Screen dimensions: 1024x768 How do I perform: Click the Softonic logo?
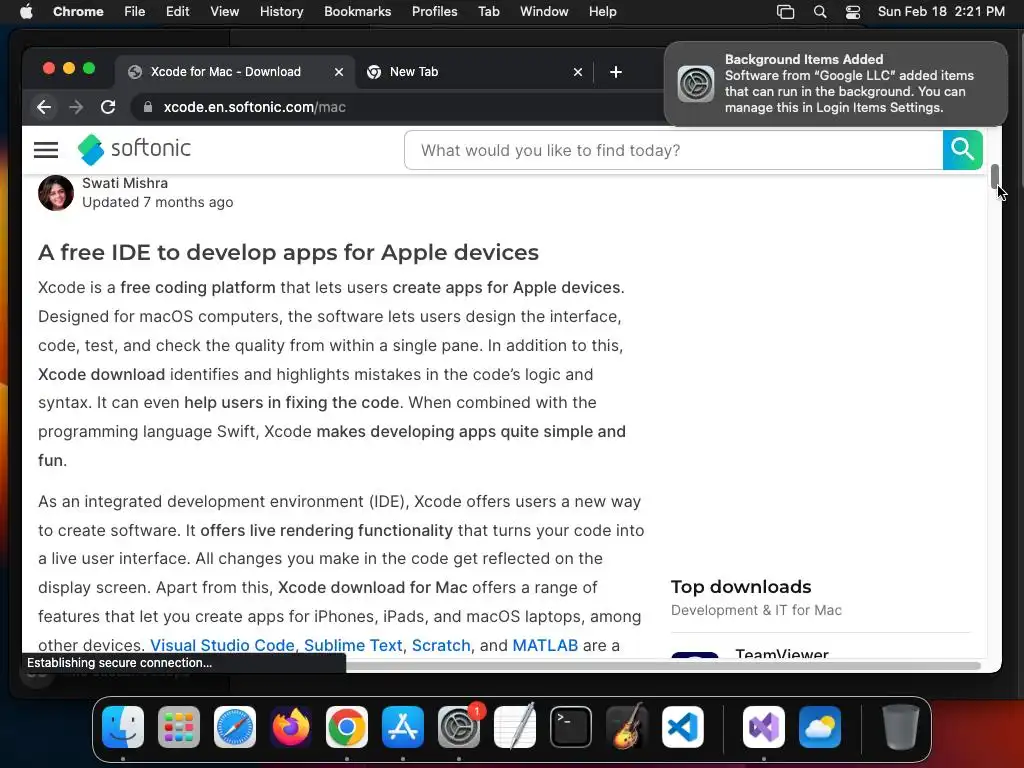coord(135,150)
